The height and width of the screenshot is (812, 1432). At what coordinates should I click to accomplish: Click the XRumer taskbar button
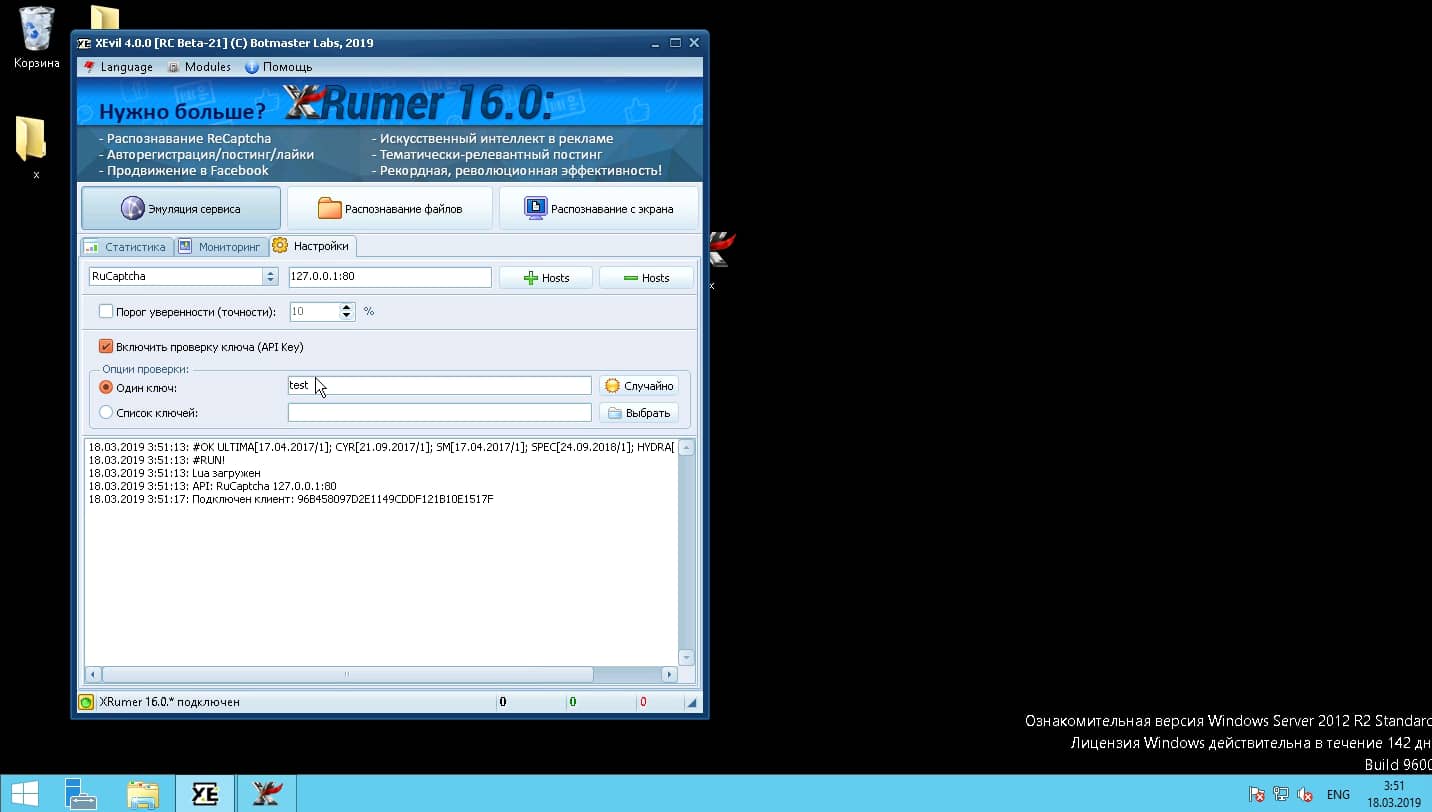pyautogui.click(x=267, y=793)
